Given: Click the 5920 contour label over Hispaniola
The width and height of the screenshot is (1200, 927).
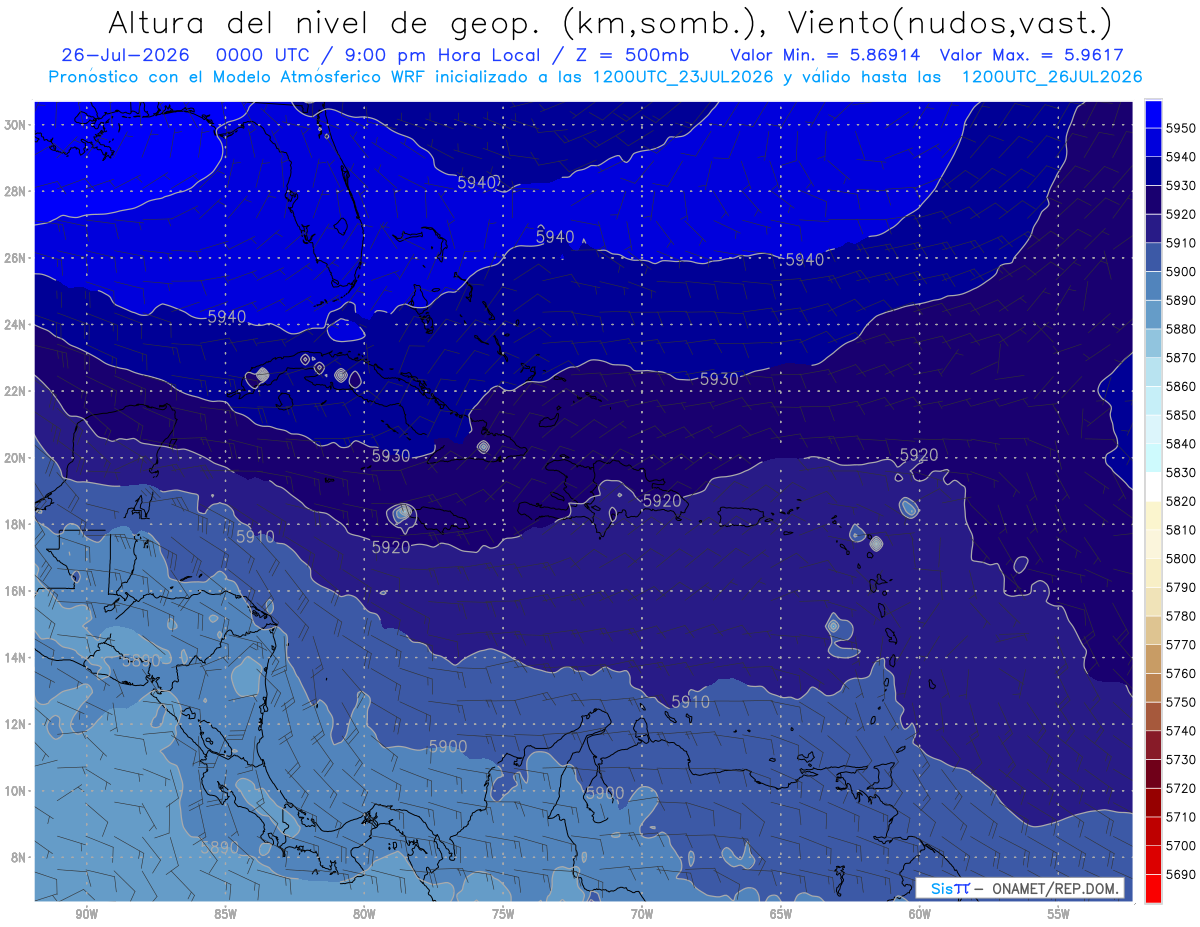Looking at the screenshot, I should pos(662,500).
